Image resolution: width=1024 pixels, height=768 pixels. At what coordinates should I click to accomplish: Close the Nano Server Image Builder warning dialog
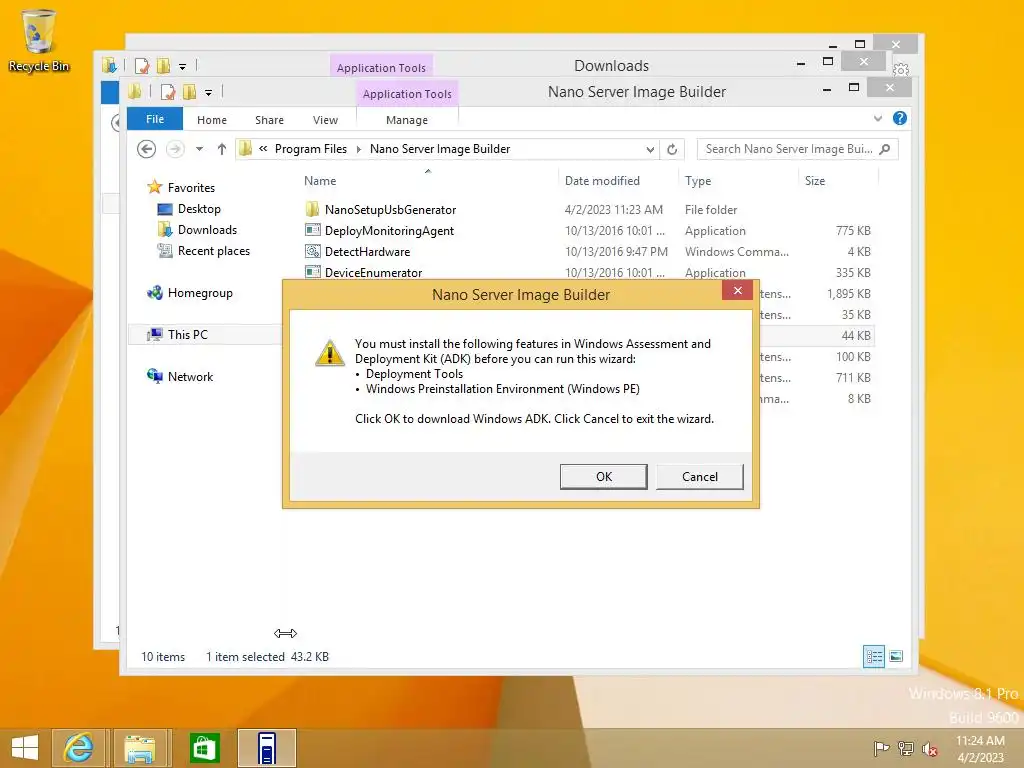[x=737, y=291]
